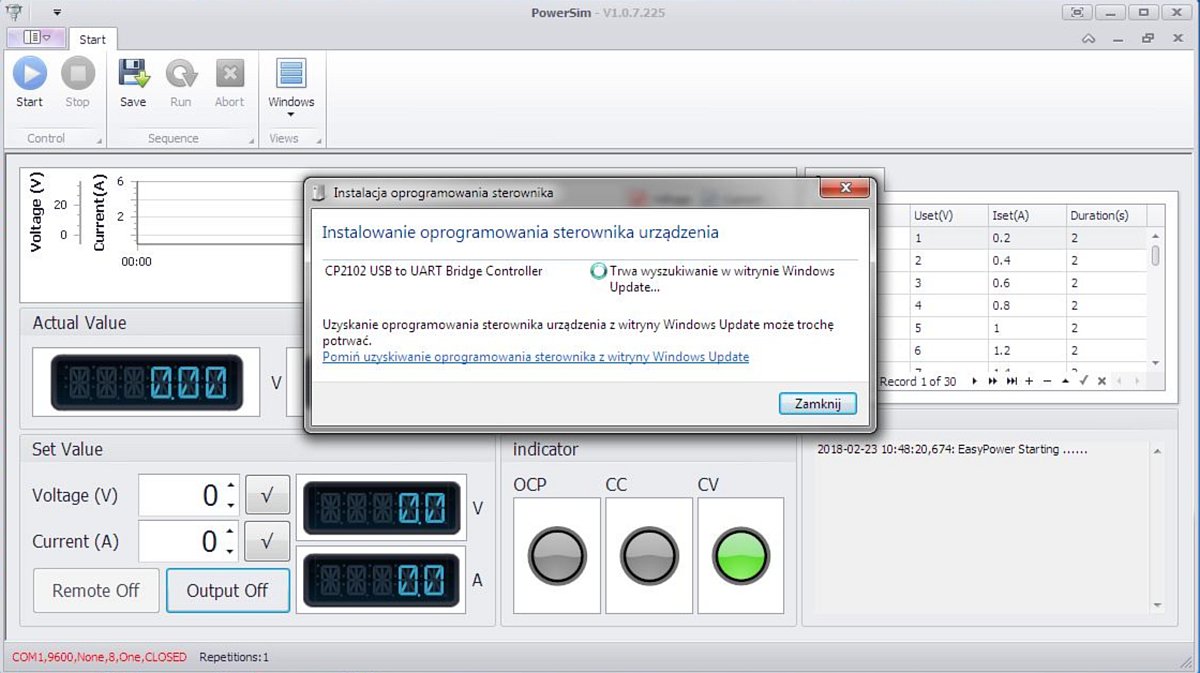Viewport: 1200px width, 673px height.
Task: Select the Iset cell with value 0.2
Action: (x=1026, y=238)
